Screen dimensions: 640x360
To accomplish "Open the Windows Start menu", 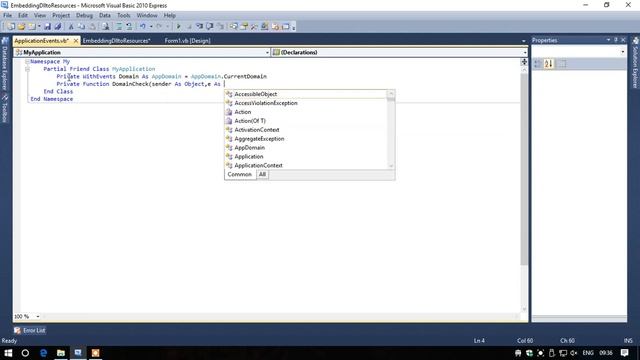I will point(8,353).
